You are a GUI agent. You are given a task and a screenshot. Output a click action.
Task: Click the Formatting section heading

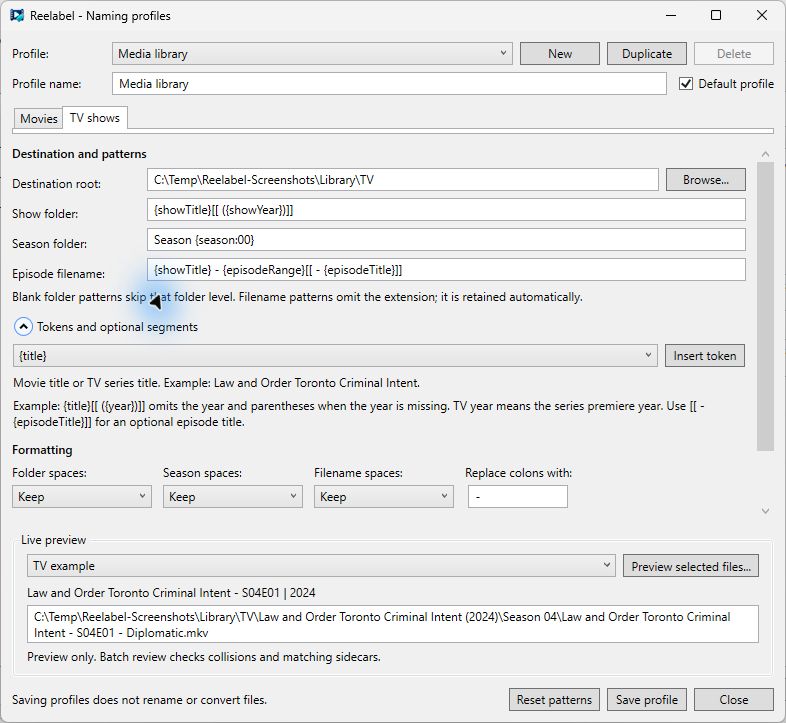[x=42, y=450]
